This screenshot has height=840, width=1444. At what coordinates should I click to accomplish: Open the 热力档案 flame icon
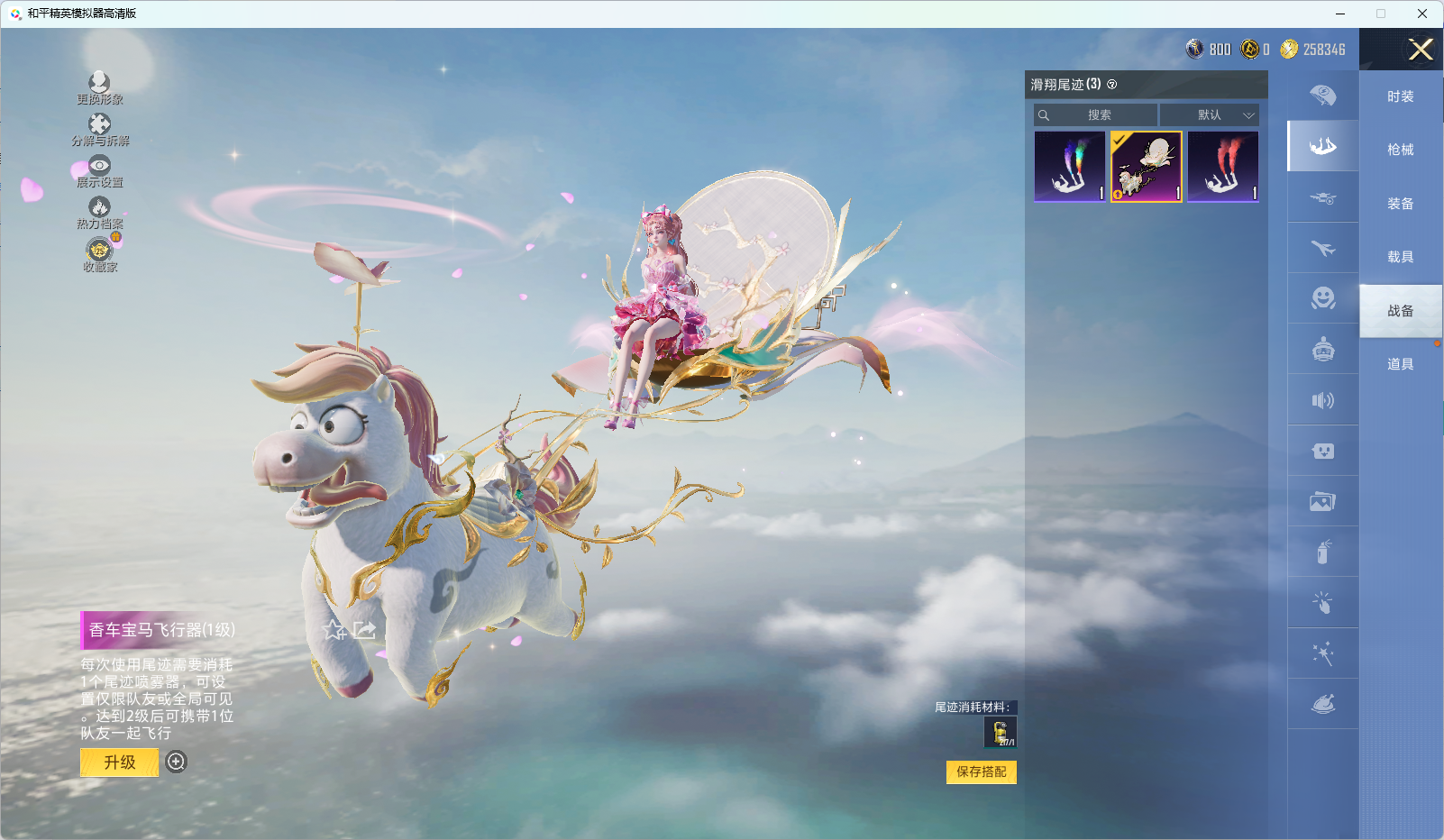coord(99,207)
